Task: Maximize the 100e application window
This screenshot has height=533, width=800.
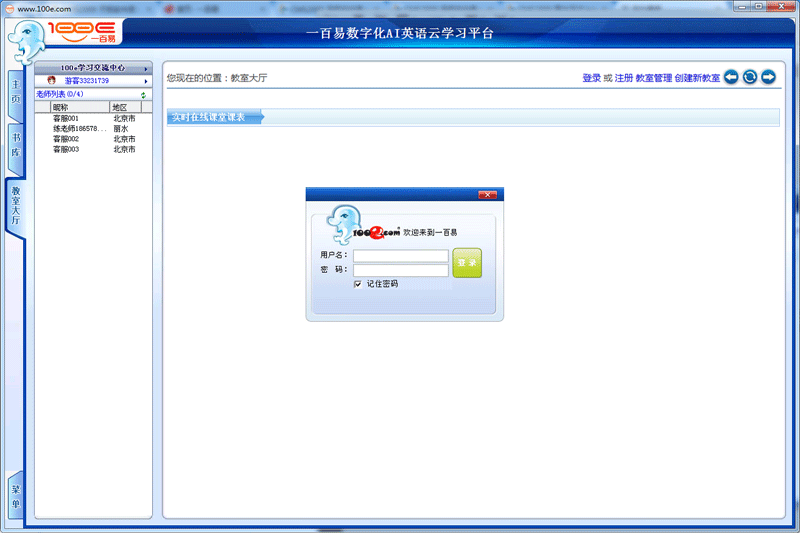Action: [758, 7]
